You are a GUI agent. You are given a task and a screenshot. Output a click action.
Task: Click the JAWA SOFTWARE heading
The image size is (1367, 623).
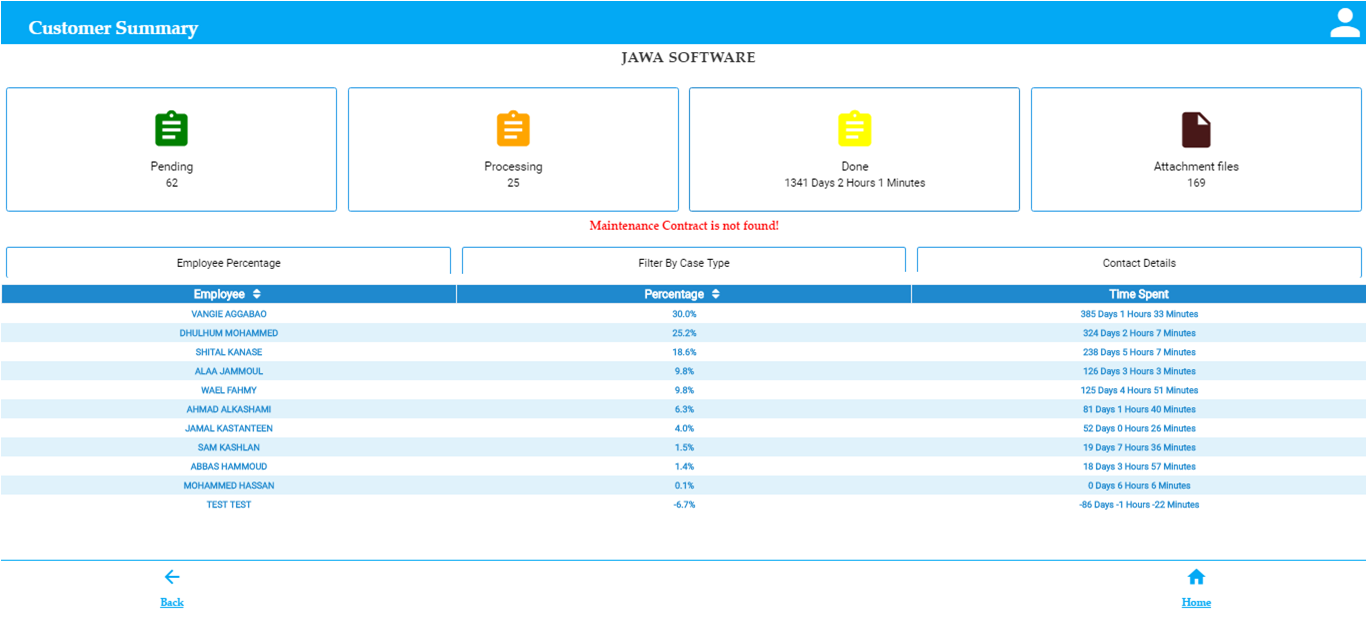(x=688, y=58)
